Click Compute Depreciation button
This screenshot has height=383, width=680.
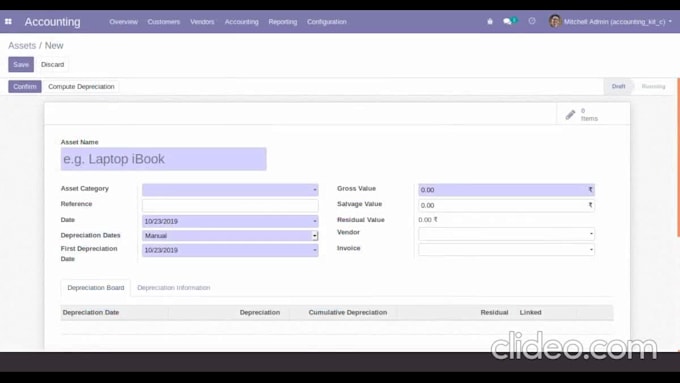coord(81,86)
